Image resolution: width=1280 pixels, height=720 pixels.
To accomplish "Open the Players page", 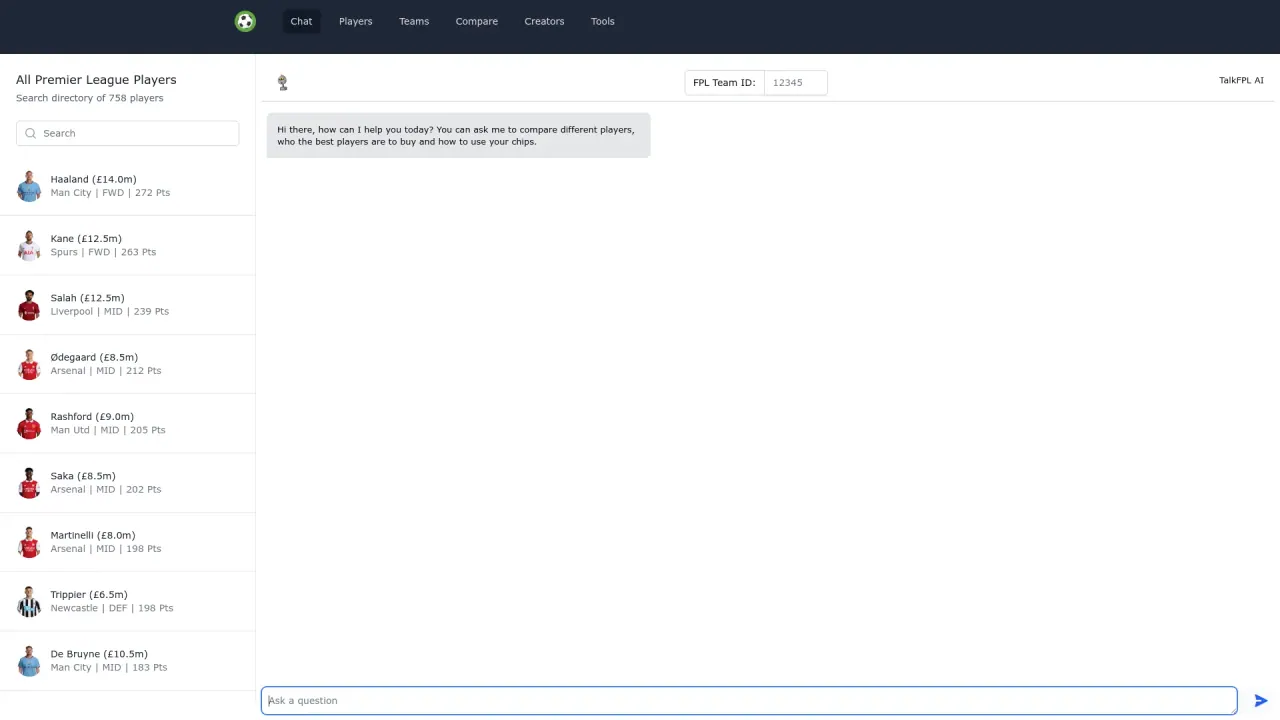I will tap(355, 21).
